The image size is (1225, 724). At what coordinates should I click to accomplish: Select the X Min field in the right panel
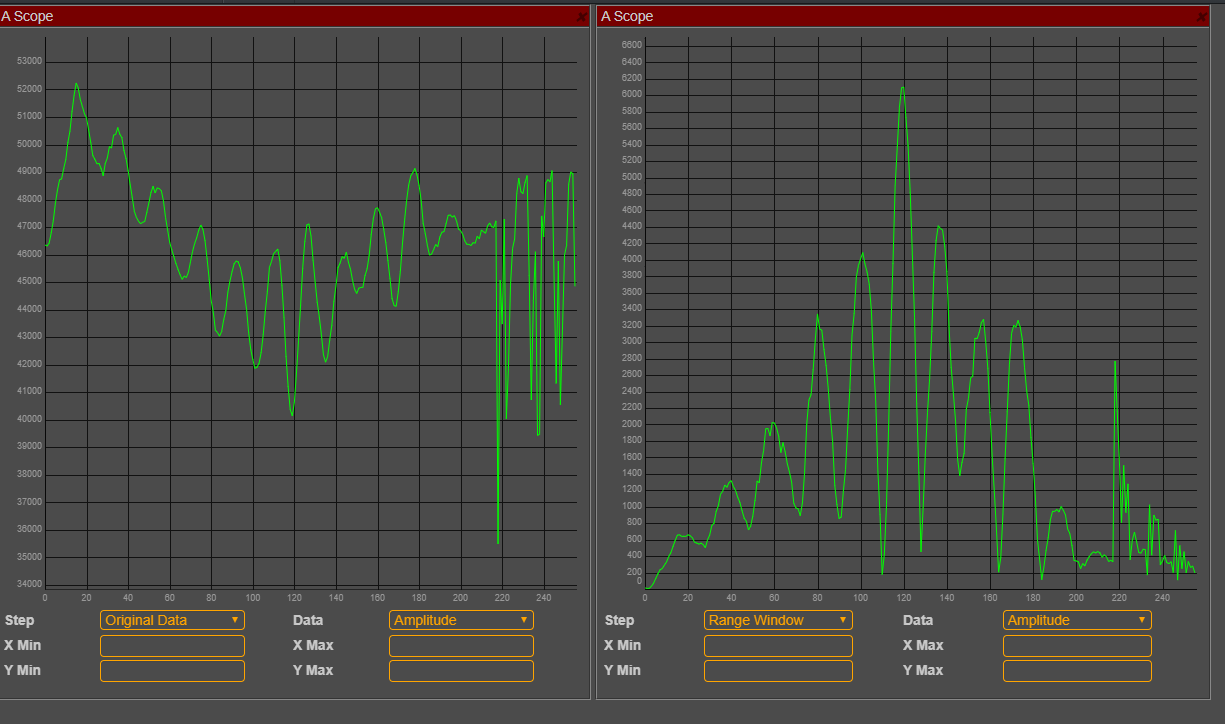(778, 646)
